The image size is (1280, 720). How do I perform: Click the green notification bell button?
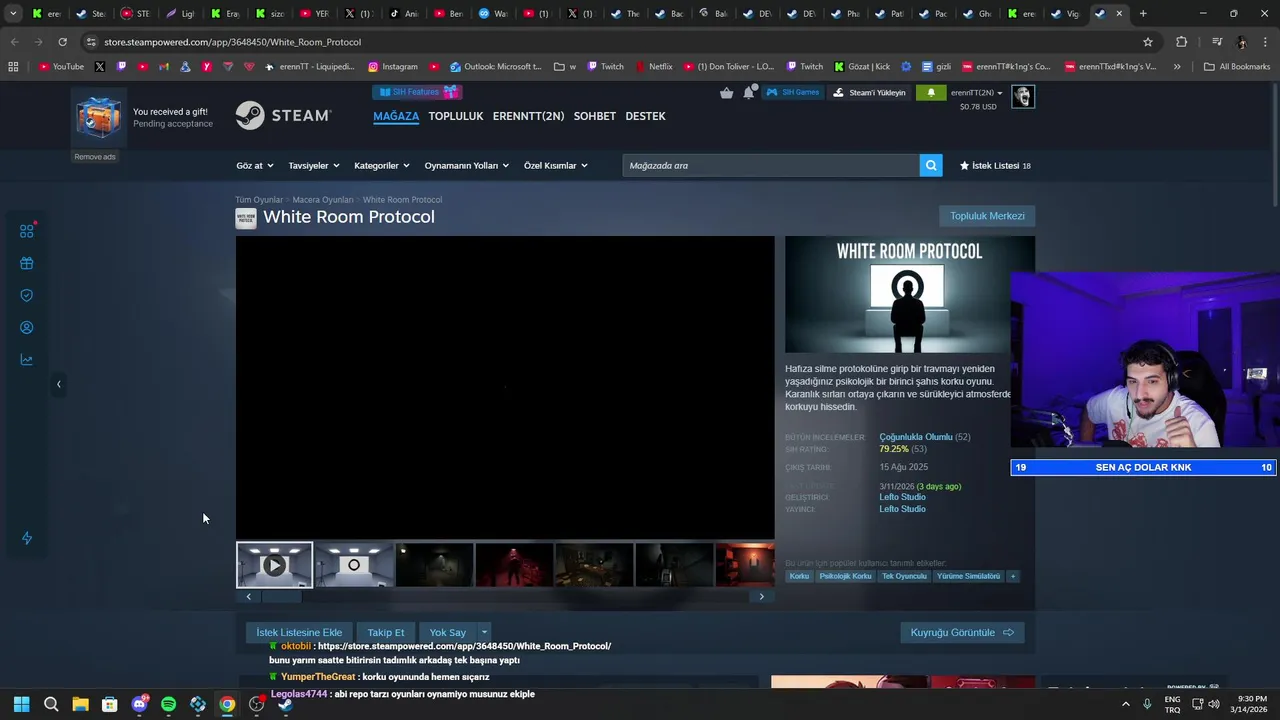click(x=931, y=93)
